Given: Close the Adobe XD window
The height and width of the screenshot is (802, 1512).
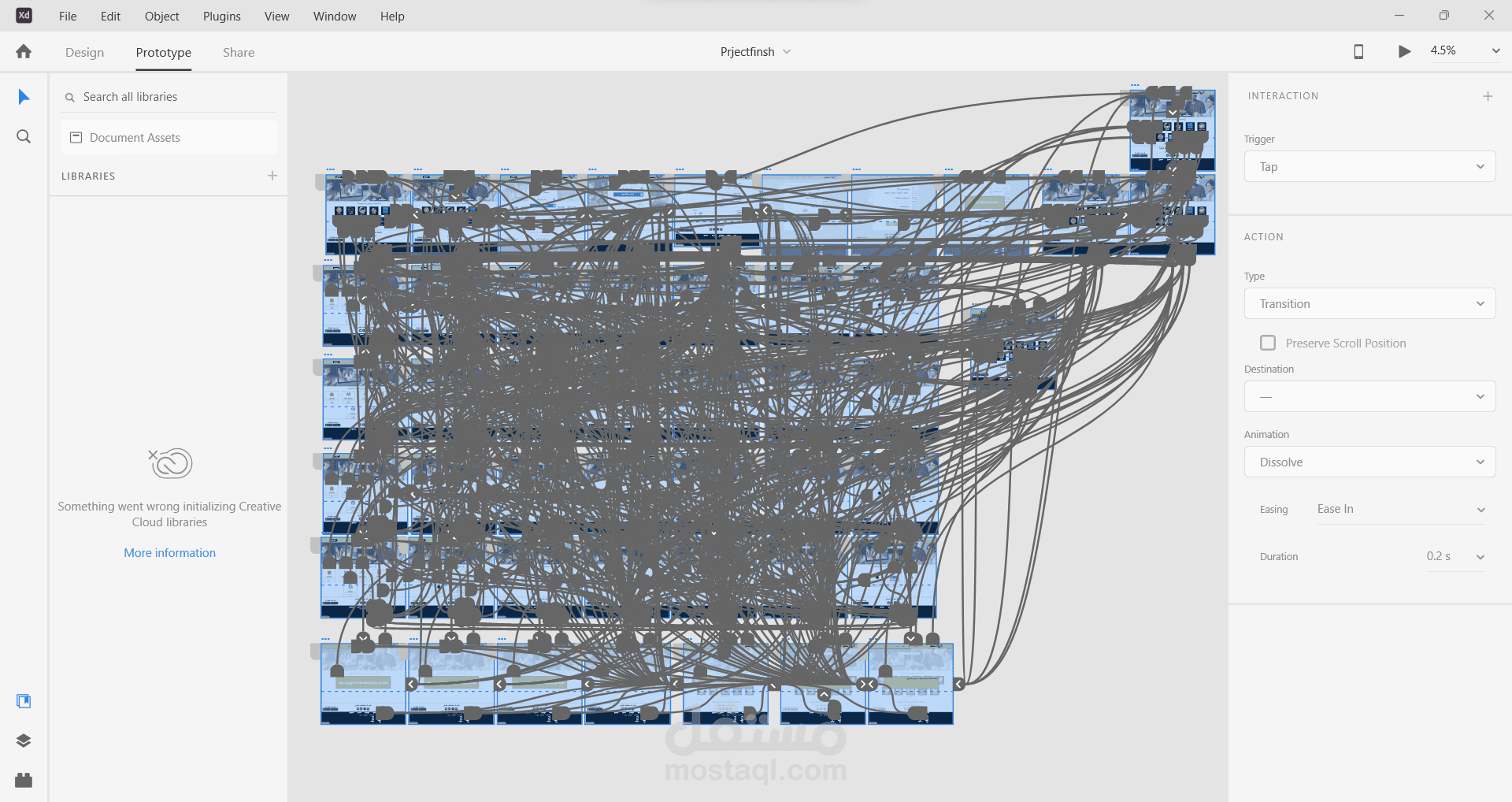Looking at the screenshot, I should click(1489, 16).
